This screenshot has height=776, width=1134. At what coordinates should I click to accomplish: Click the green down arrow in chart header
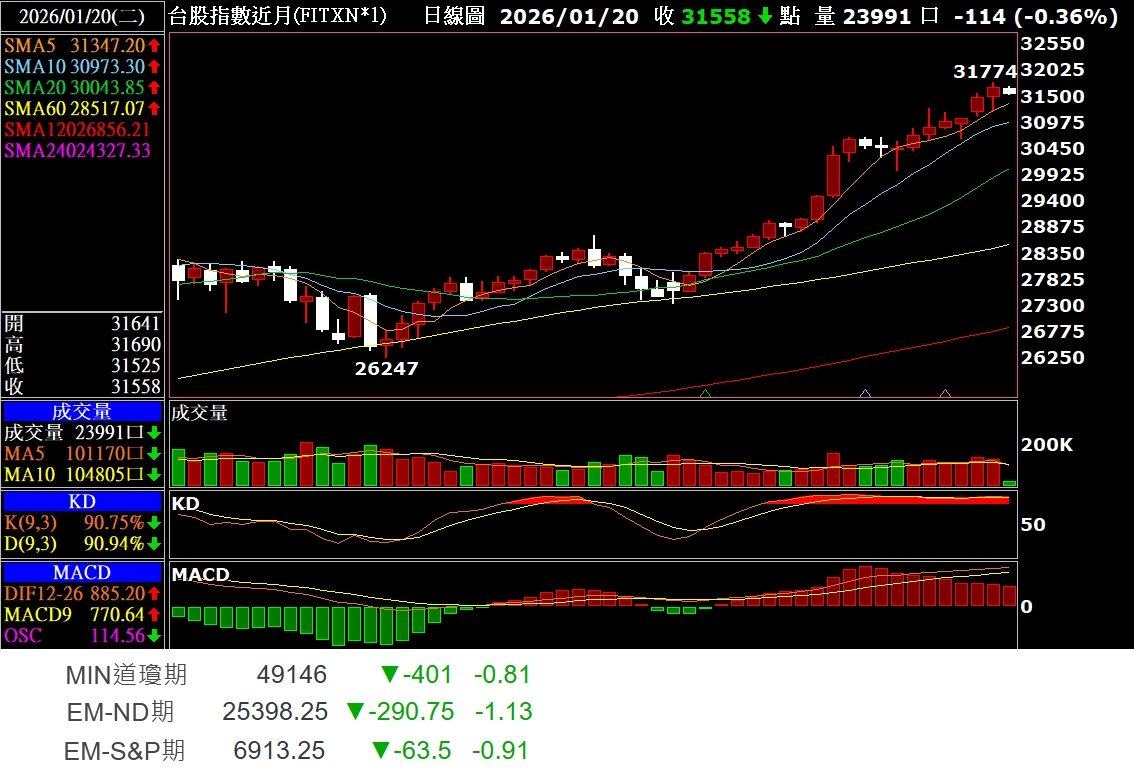(x=765, y=16)
